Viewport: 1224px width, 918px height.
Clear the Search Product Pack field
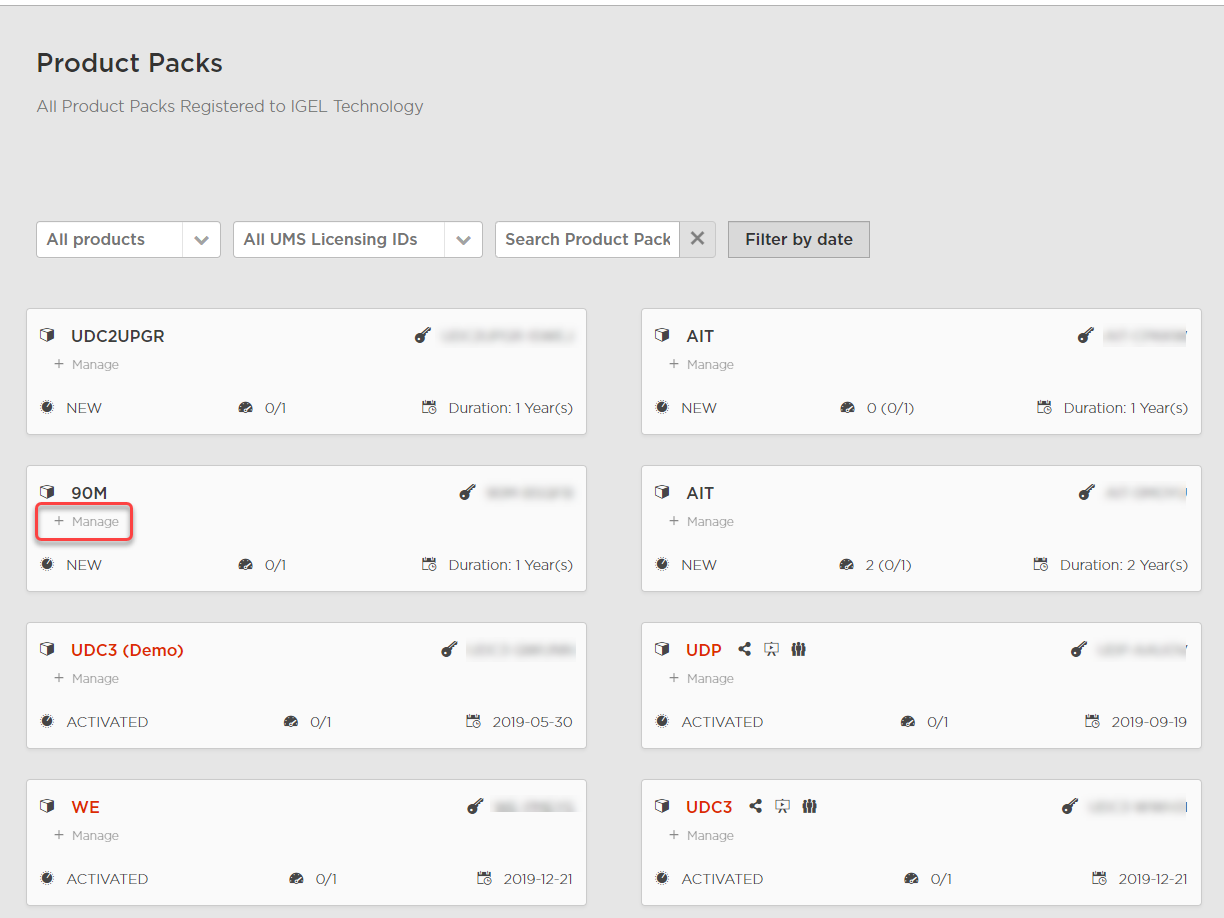click(x=697, y=240)
